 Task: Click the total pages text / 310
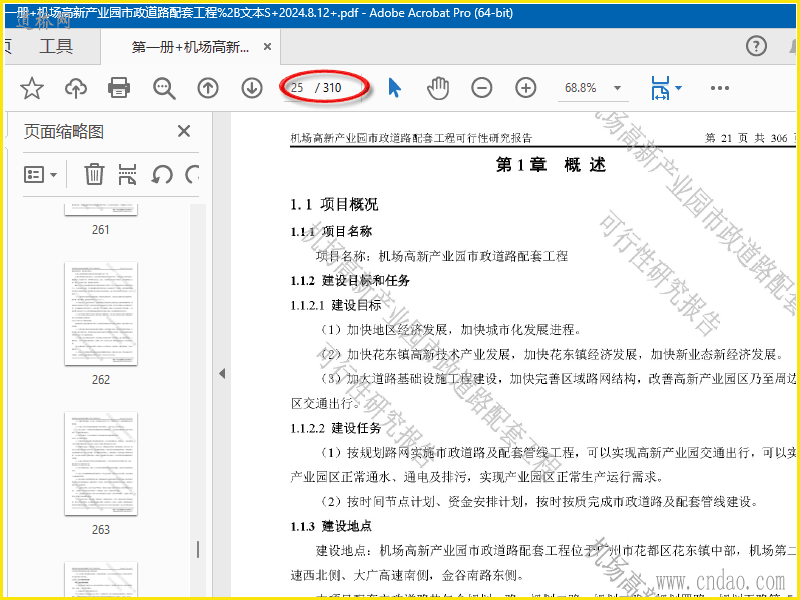(x=328, y=88)
